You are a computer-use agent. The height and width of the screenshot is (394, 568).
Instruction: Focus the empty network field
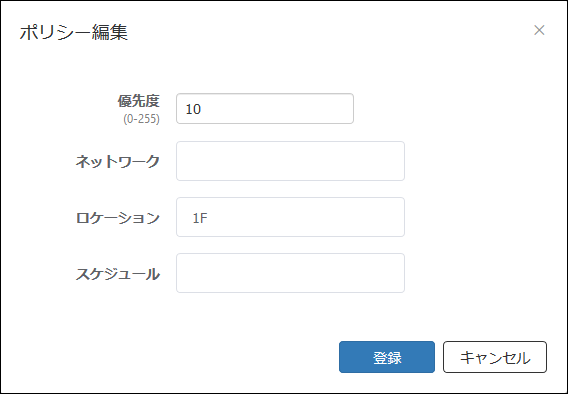point(290,161)
